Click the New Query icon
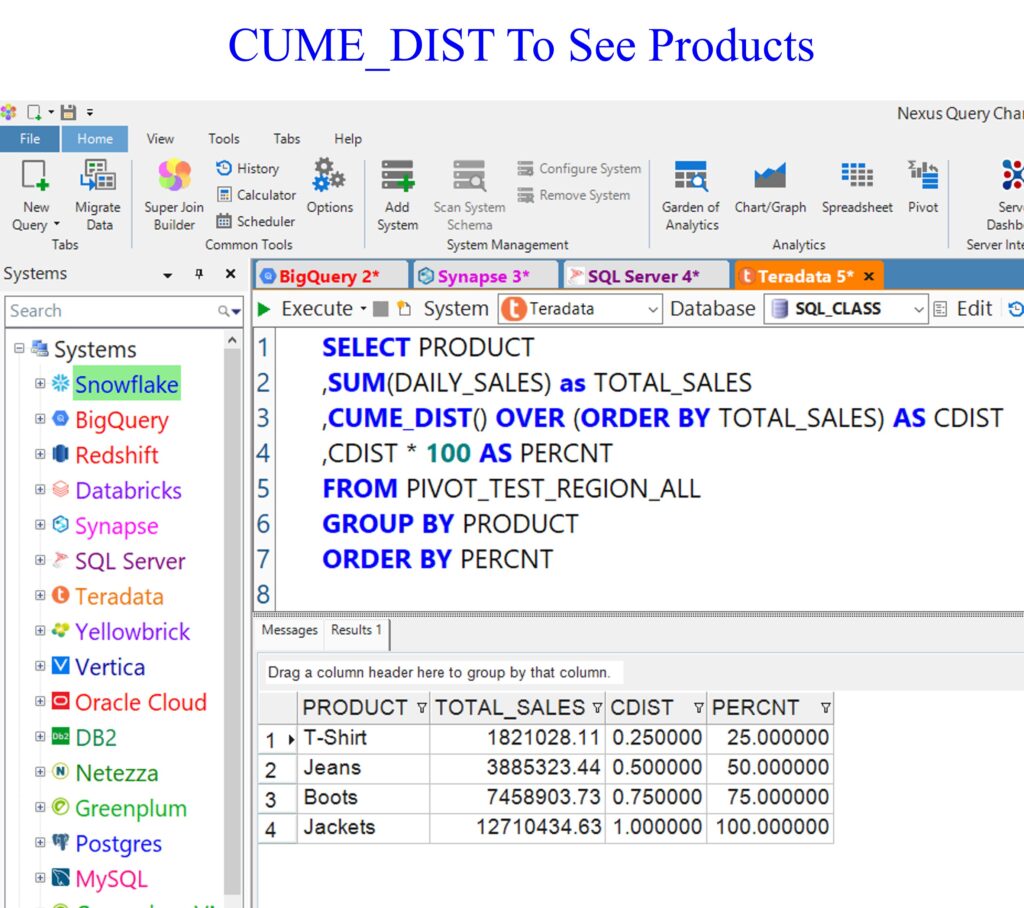Viewport: 1024px width, 908px height. click(x=36, y=177)
